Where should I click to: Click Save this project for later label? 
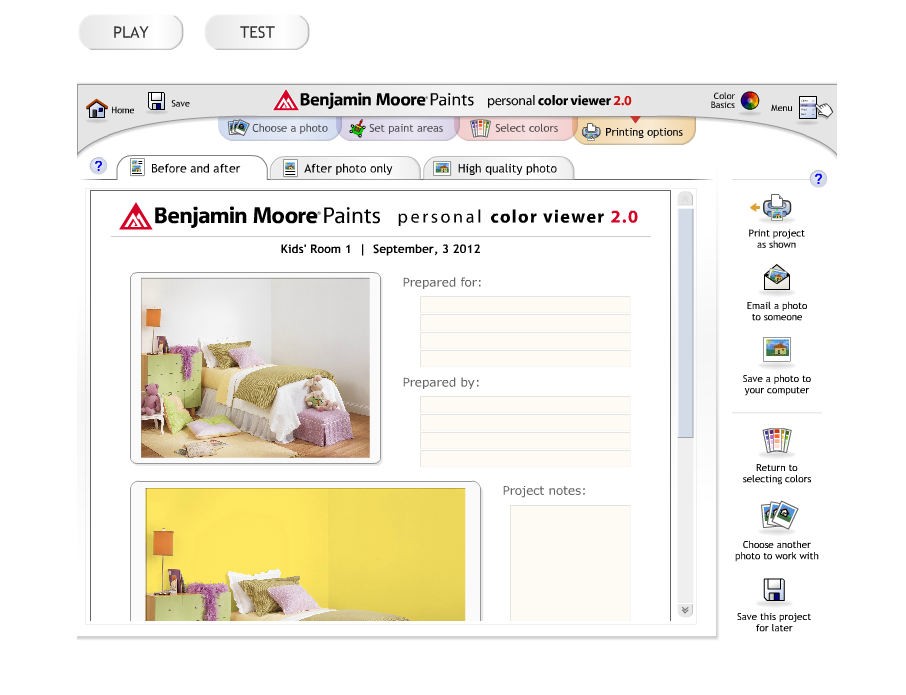pyautogui.click(x=774, y=622)
